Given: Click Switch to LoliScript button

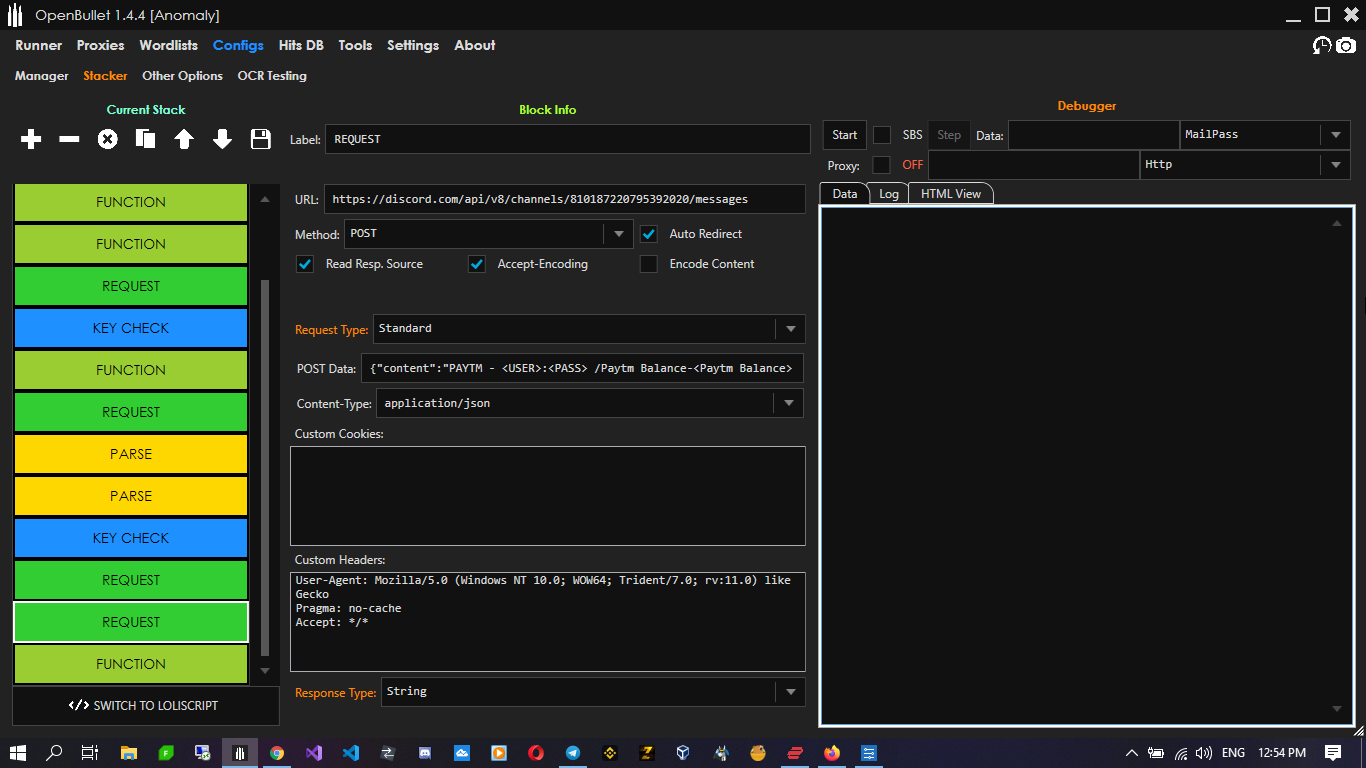Looking at the screenshot, I should pyautogui.click(x=146, y=705).
